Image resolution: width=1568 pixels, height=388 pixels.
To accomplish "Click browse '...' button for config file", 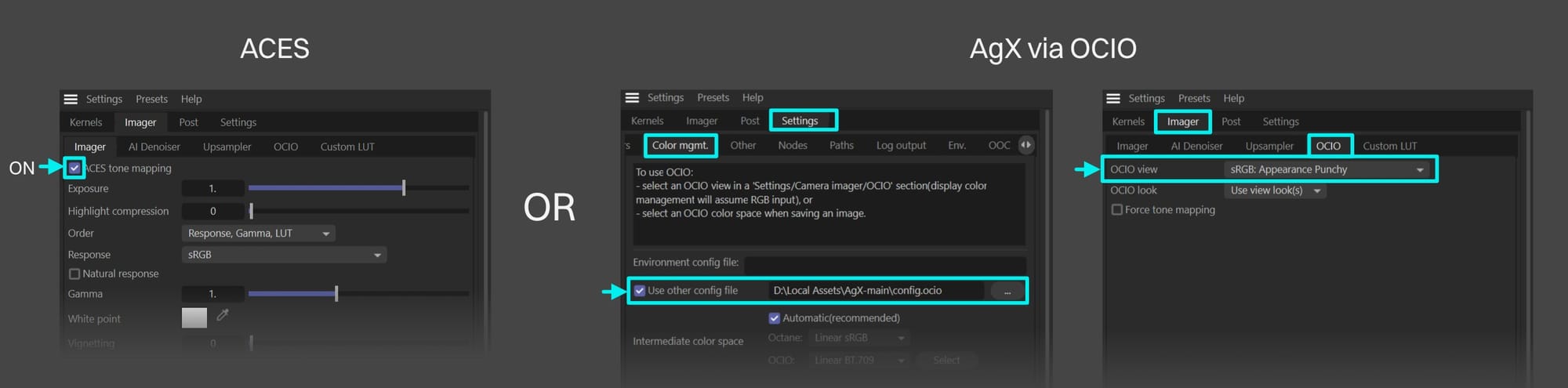I will (x=1007, y=291).
